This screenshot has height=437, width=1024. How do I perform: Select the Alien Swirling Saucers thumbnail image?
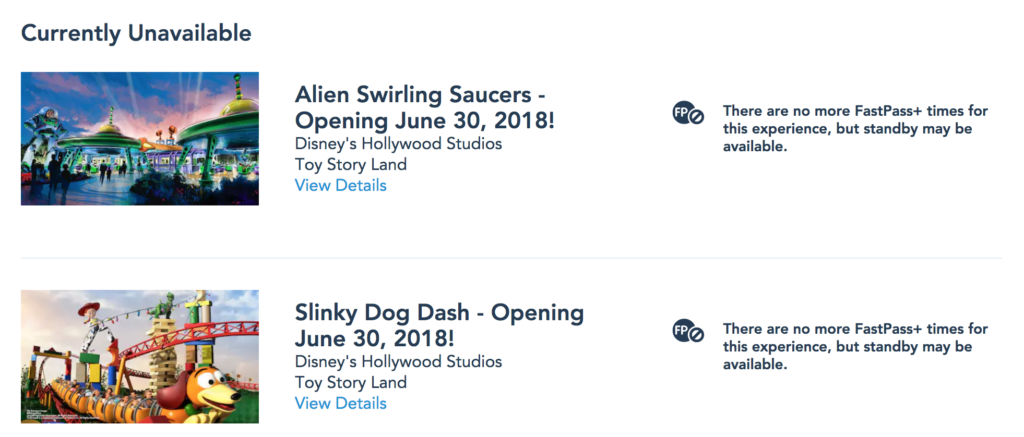click(x=140, y=138)
